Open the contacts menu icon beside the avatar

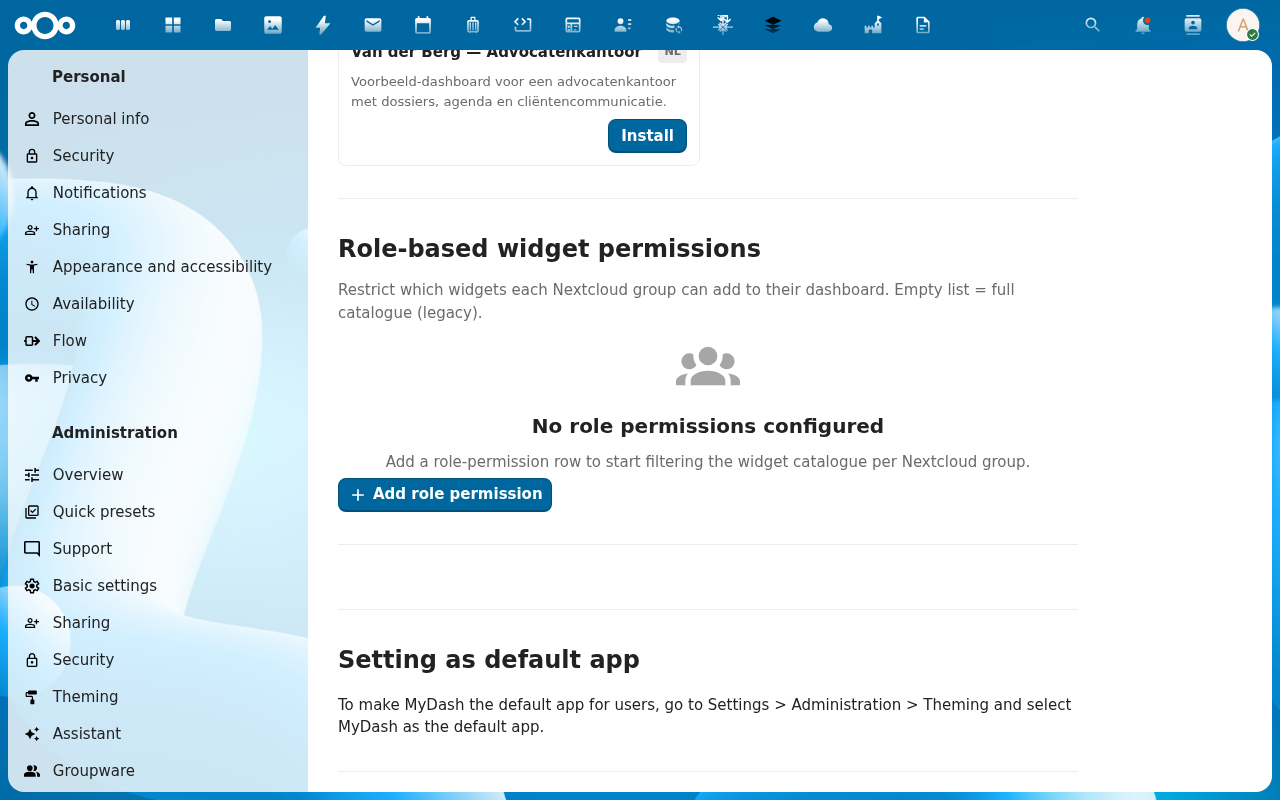pos(1193,25)
